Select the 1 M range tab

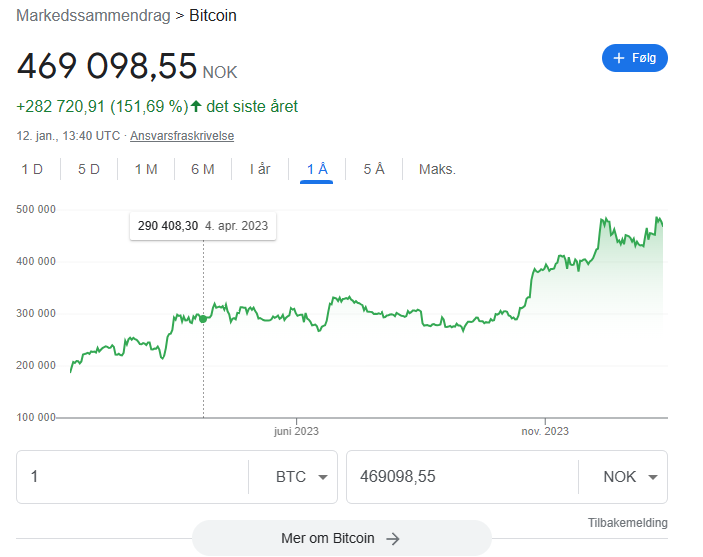coord(146,169)
